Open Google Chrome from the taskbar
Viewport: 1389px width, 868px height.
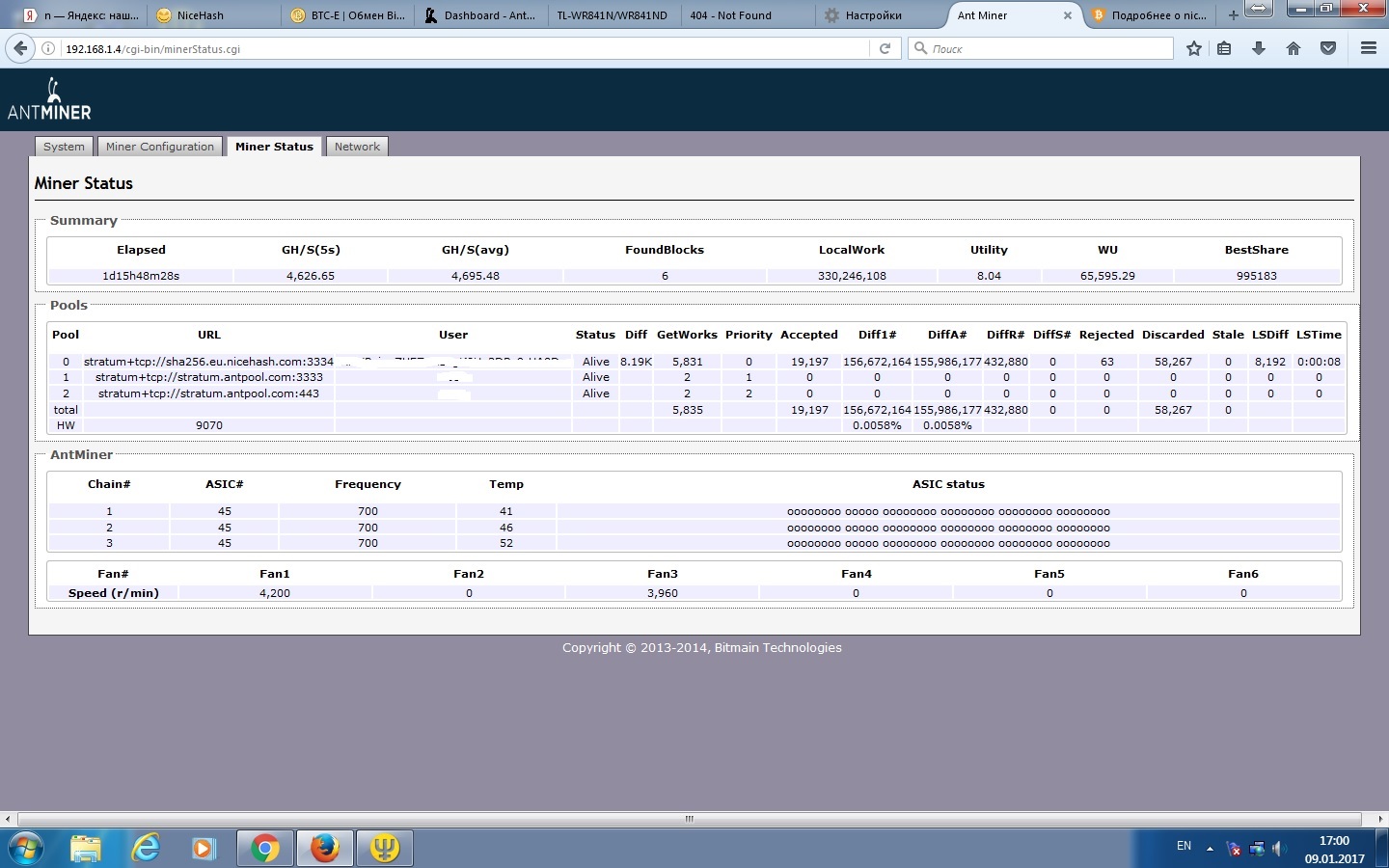point(264,849)
